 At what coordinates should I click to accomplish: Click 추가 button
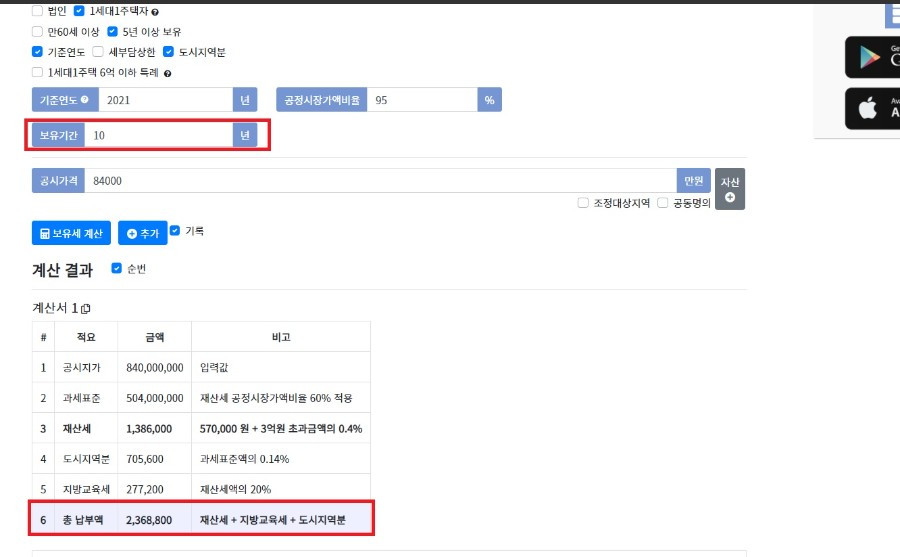143,233
